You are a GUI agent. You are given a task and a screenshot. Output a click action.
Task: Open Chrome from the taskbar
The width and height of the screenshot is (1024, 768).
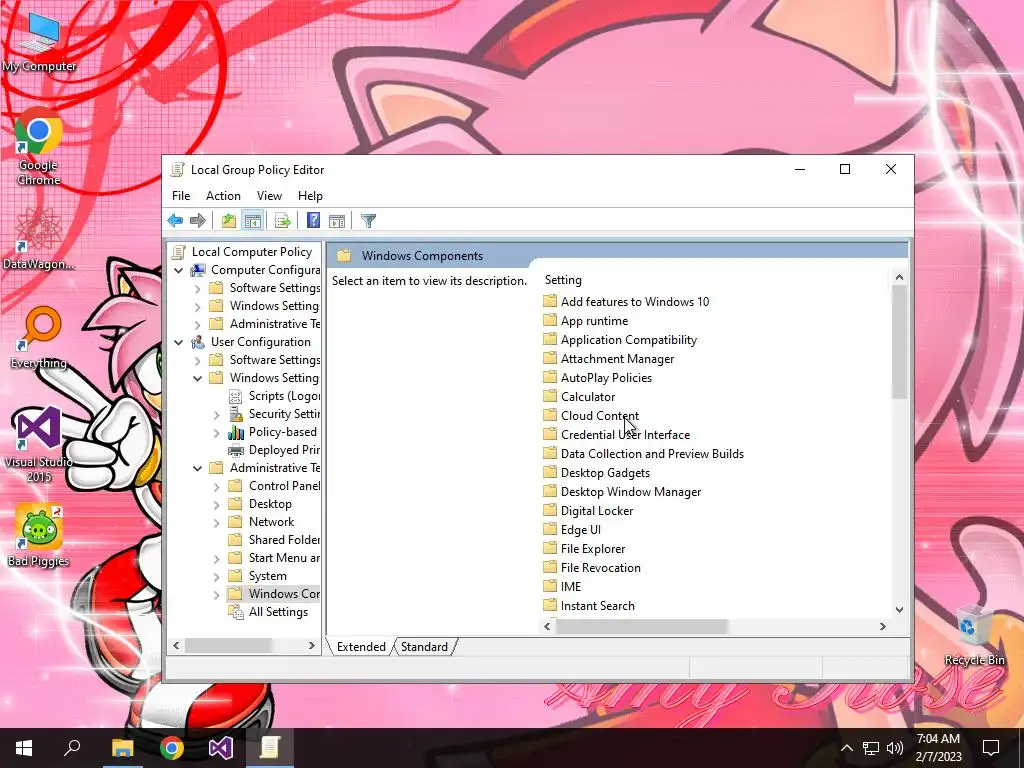(172, 748)
